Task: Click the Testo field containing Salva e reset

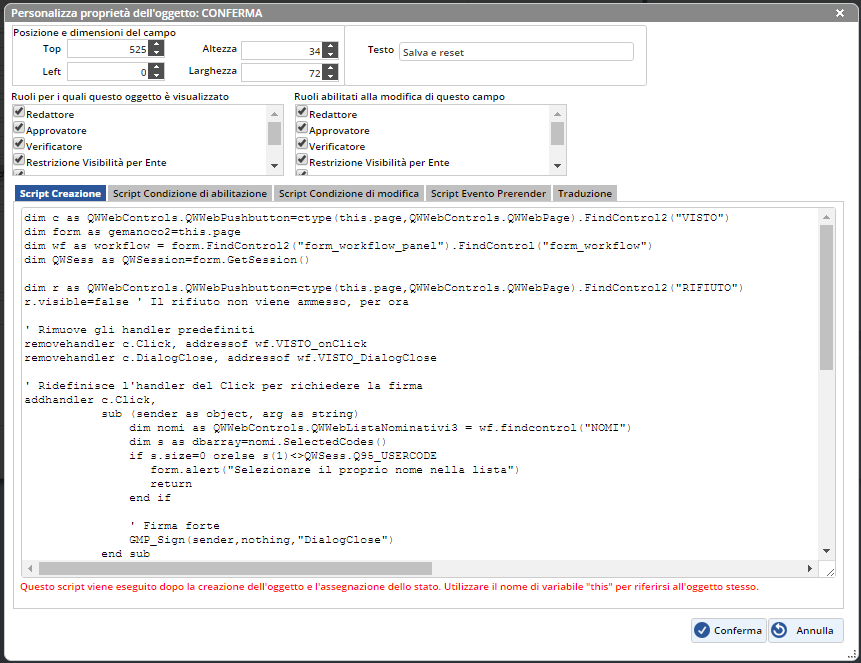Action: pos(515,52)
